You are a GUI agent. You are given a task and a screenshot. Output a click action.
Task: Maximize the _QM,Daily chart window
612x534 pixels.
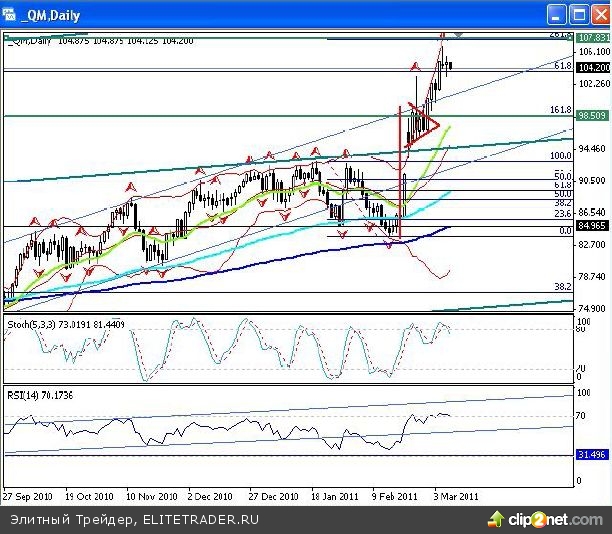coord(576,14)
